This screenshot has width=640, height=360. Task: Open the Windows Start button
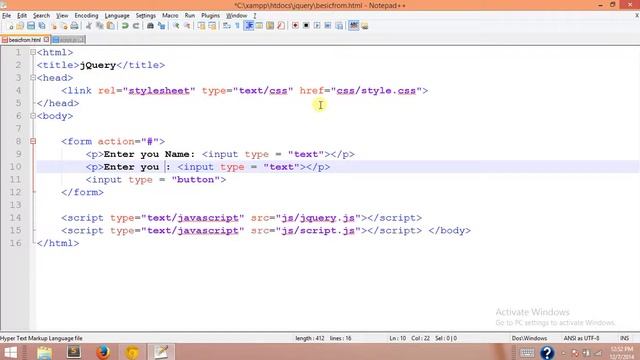(10, 352)
